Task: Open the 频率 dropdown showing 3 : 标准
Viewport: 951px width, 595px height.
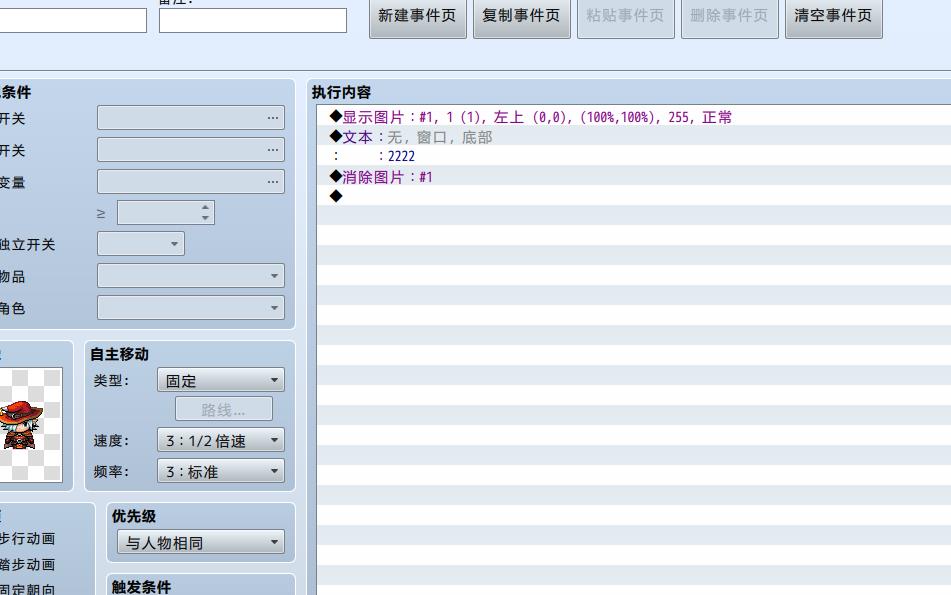Action: (221, 471)
